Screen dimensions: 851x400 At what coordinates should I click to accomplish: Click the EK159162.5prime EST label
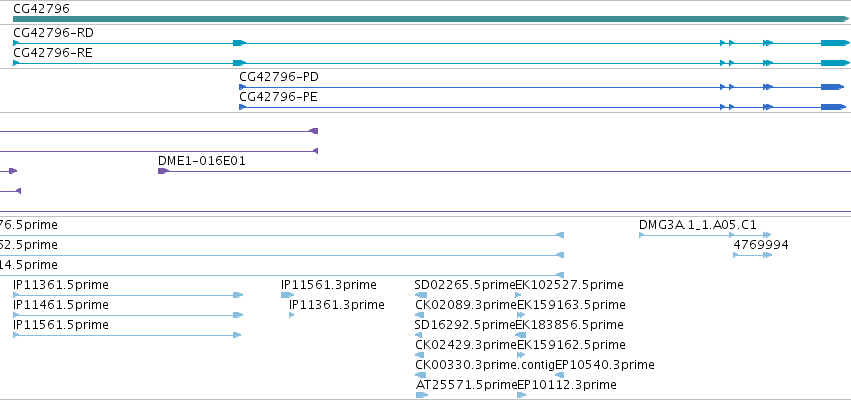(571, 345)
